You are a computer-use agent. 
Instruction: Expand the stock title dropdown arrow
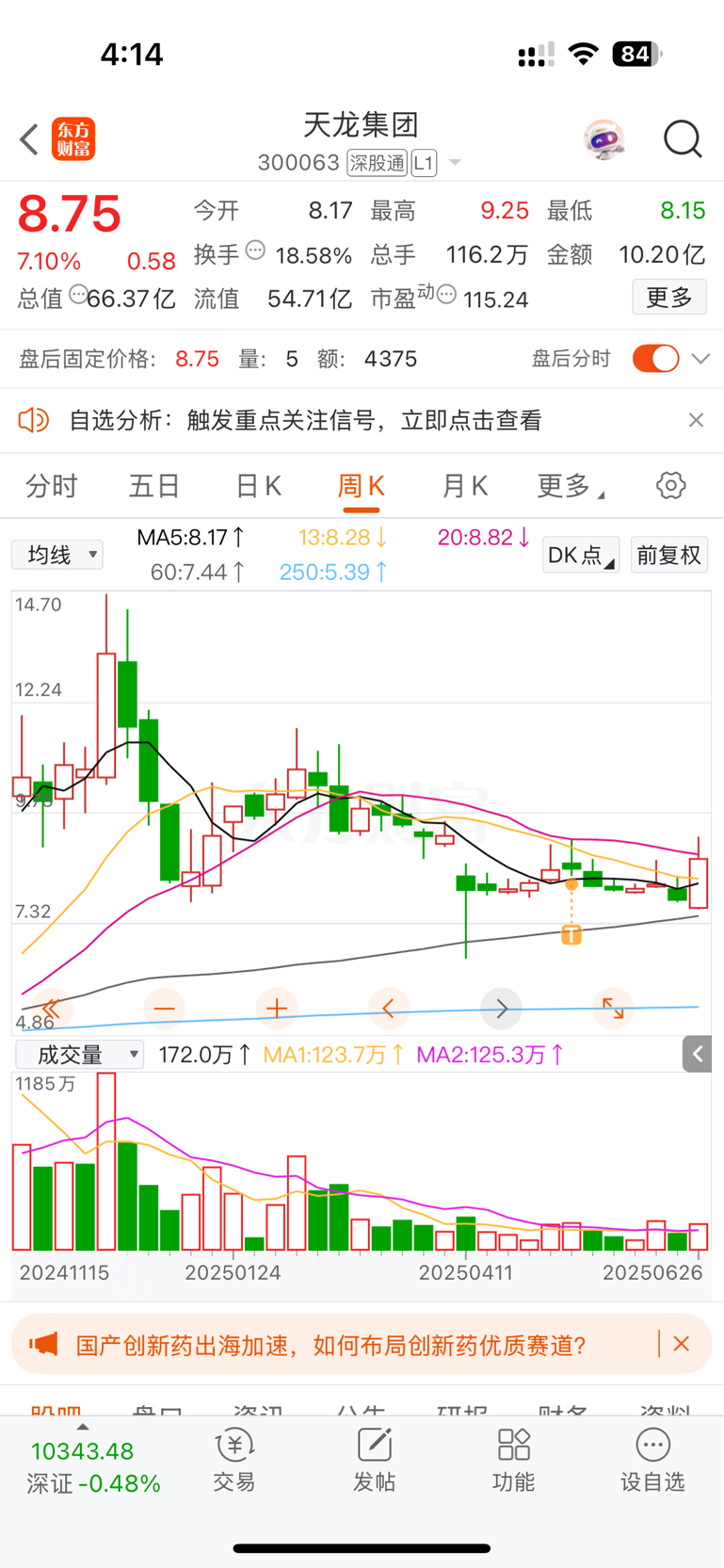[455, 163]
